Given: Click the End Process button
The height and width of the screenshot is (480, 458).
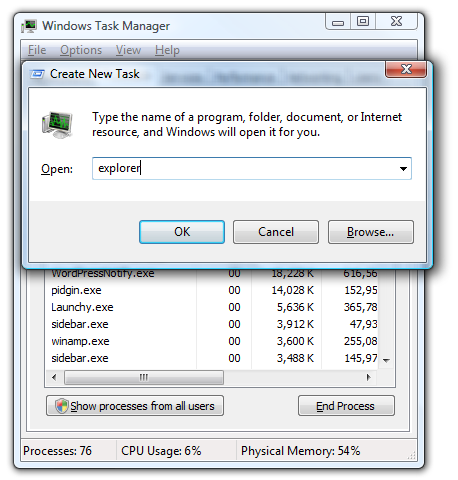Looking at the screenshot, I should coord(346,406).
